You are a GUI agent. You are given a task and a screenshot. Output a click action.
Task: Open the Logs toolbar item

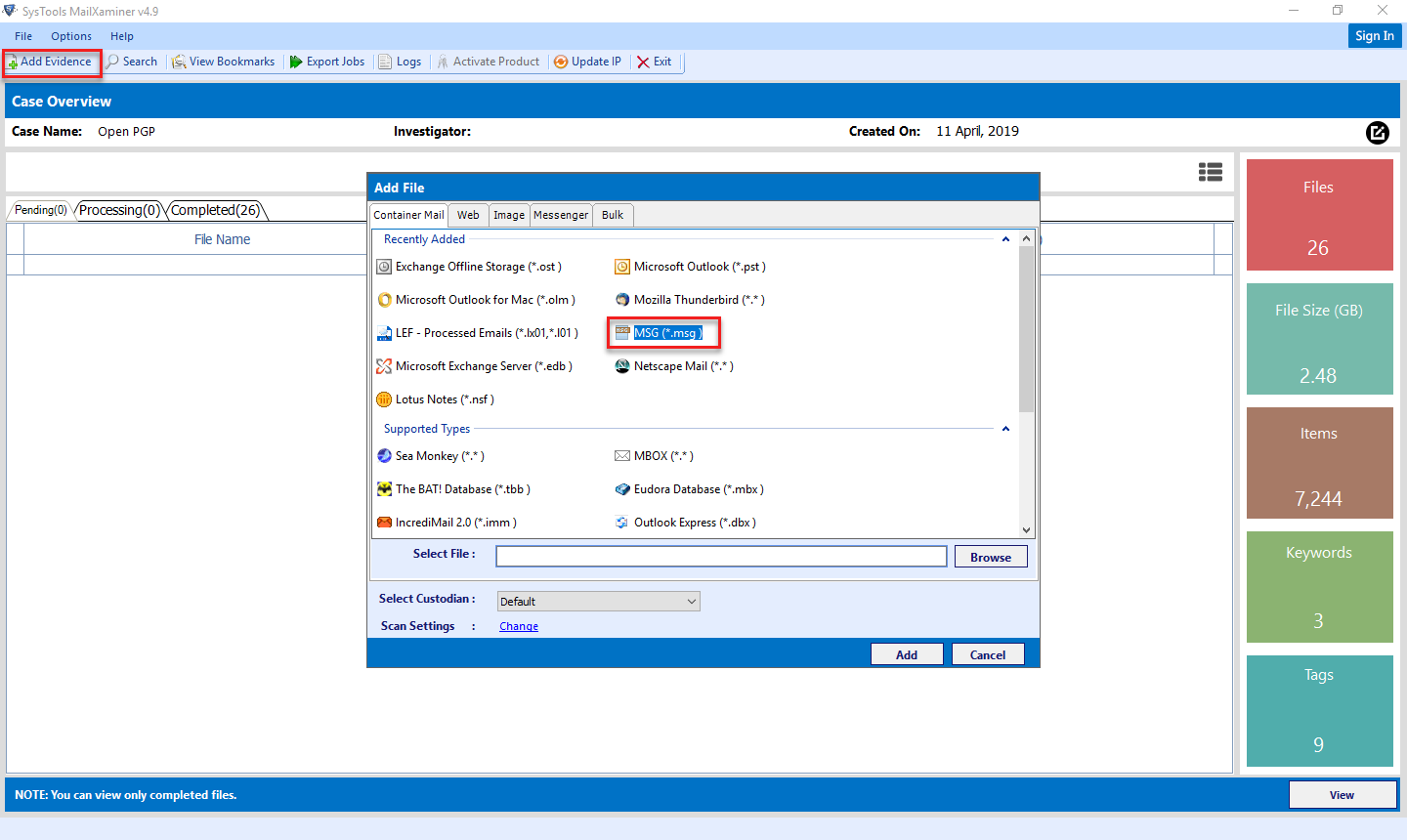(400, 62)
